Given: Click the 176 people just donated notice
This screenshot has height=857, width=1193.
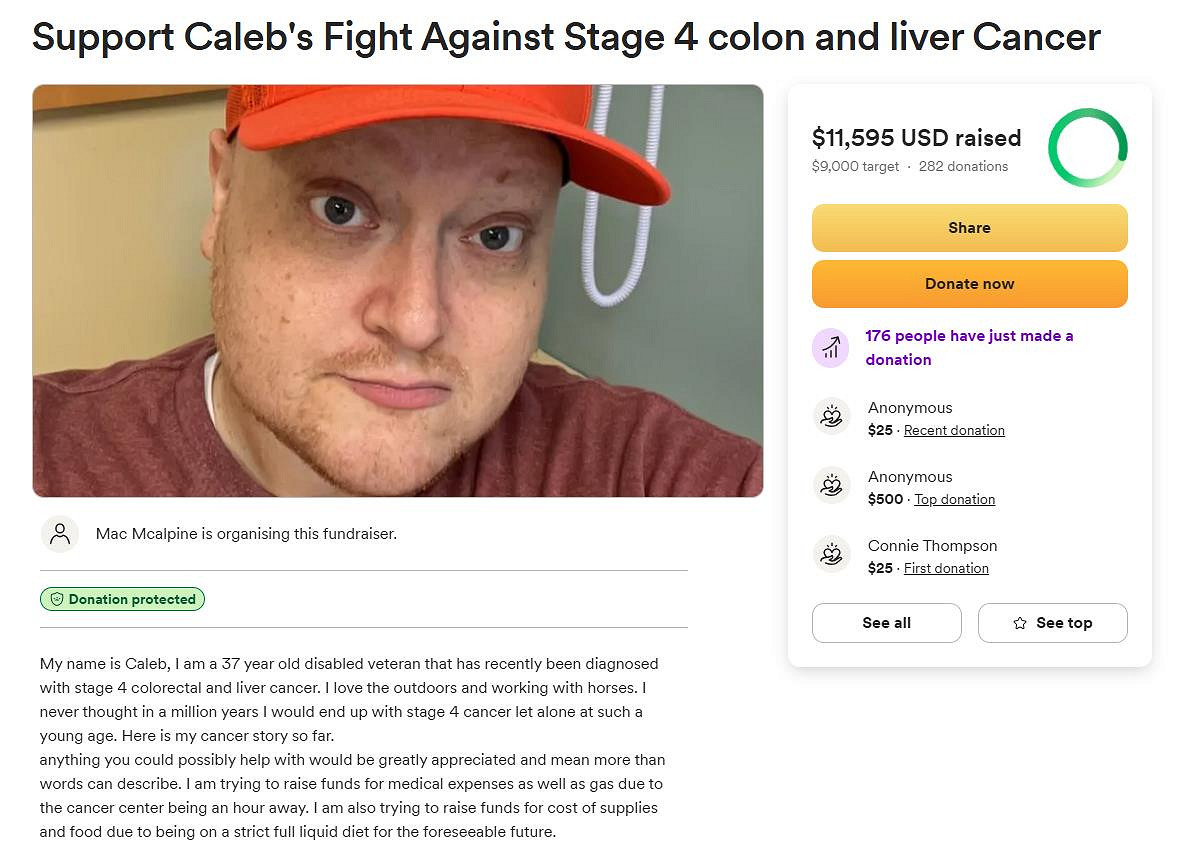Looking at the screenshot, I should point(969,348).
